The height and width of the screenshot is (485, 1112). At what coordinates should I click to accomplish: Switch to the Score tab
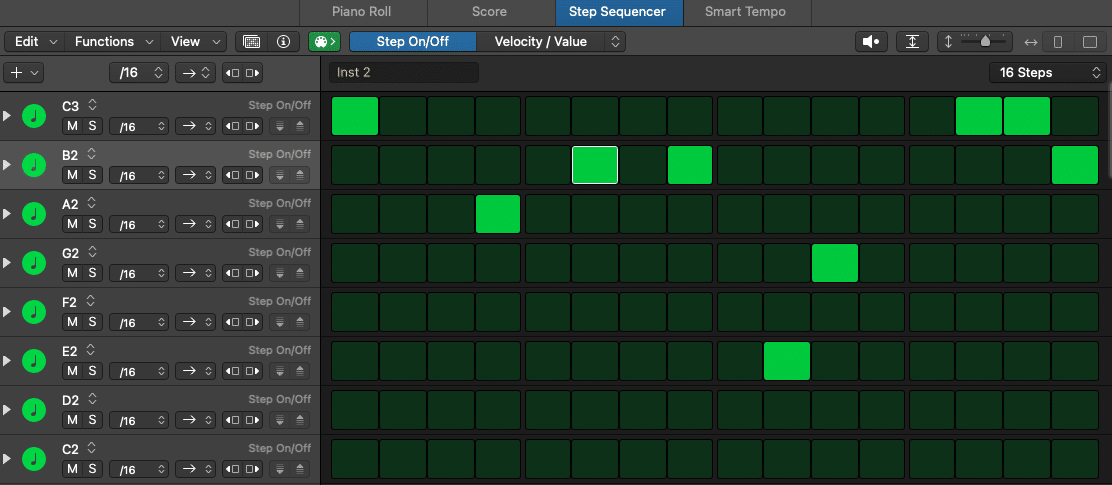coord(489,12)
